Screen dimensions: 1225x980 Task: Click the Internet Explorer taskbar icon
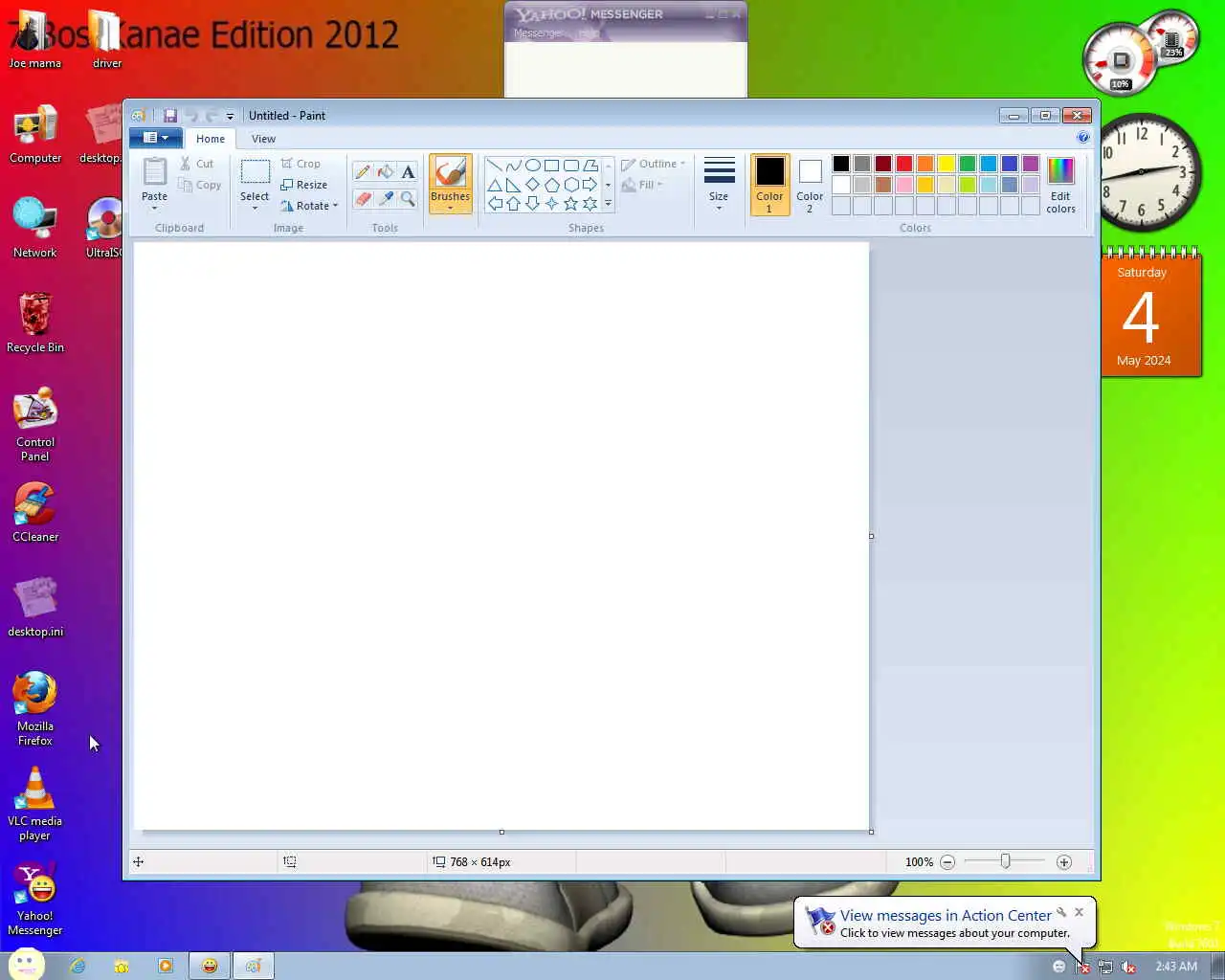[78, 966]
